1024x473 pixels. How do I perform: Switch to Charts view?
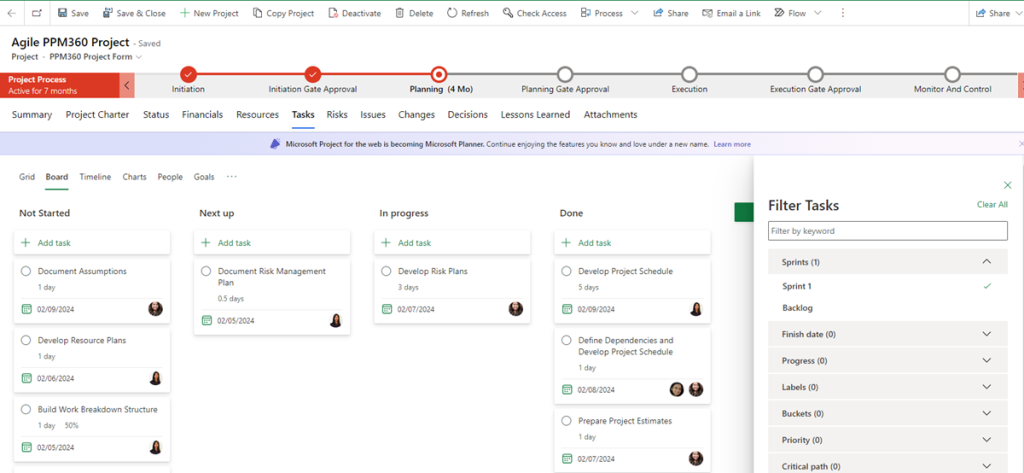pyautogui.click(x=135, y=176)
